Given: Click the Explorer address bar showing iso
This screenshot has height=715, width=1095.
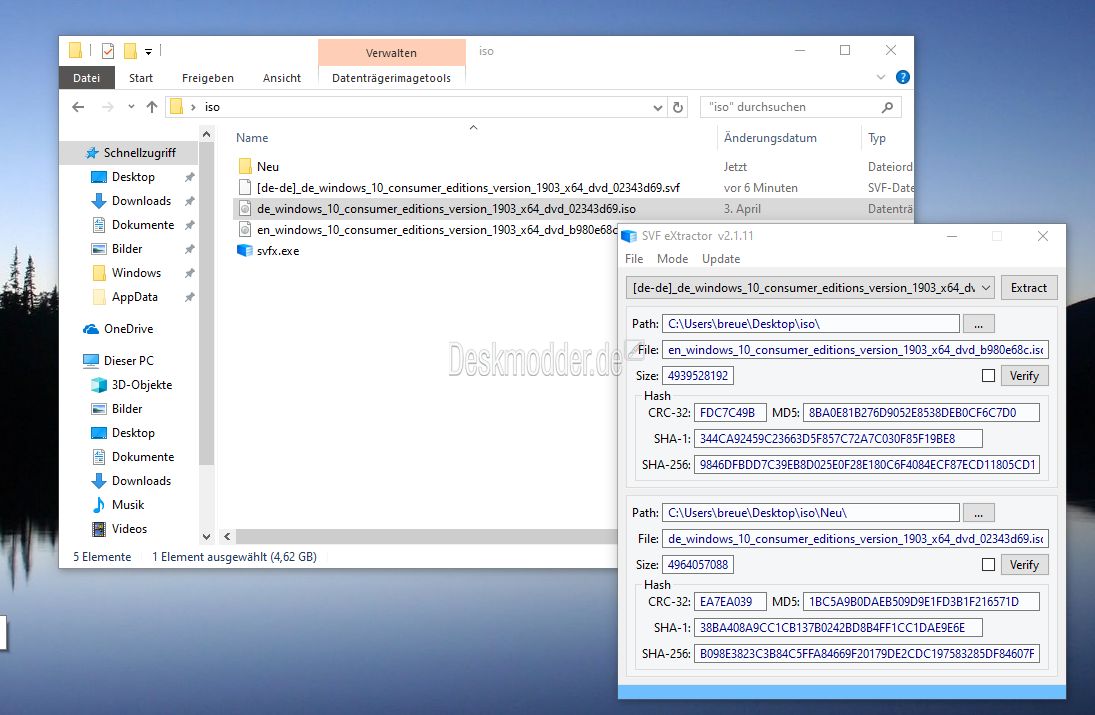Looking at the screenshot, I should (x=417, y=107).
